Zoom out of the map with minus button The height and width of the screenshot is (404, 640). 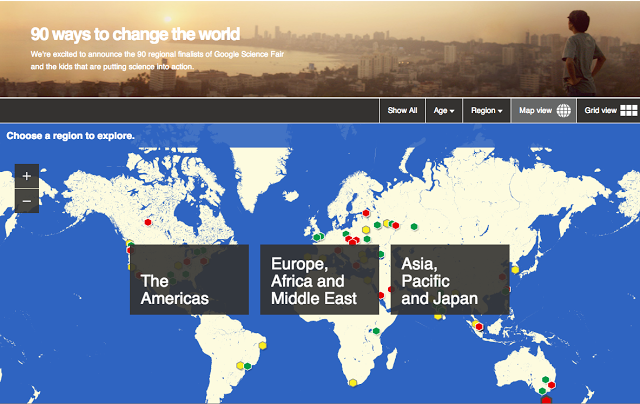pyautogui.click(x=27, y=201)
